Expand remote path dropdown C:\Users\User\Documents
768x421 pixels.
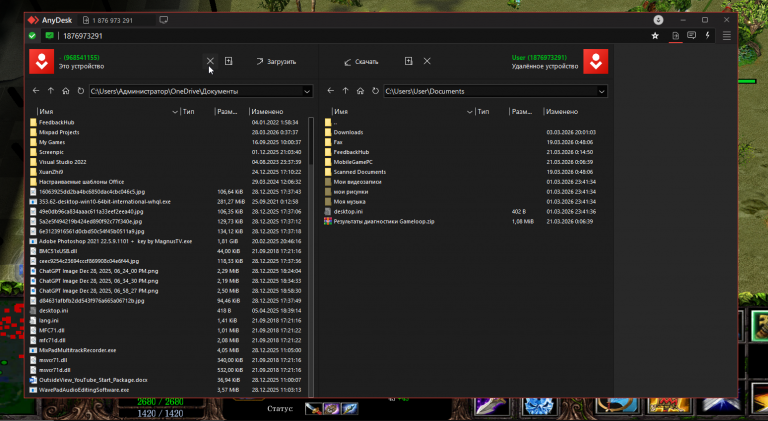[601, 92]
